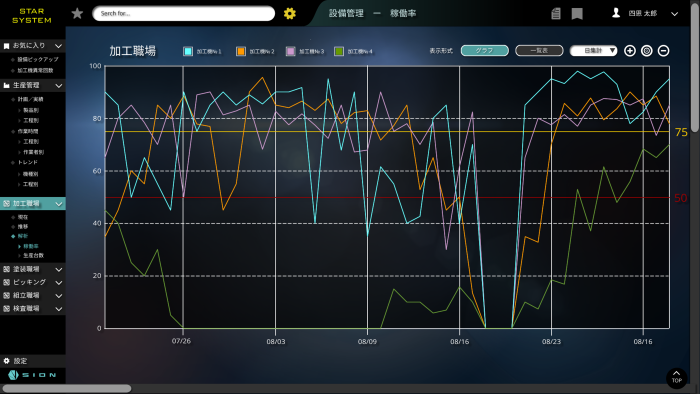Click the star favorites icon
The height and width of the screenshot is (394, 700).
click(x=77, y=13)
